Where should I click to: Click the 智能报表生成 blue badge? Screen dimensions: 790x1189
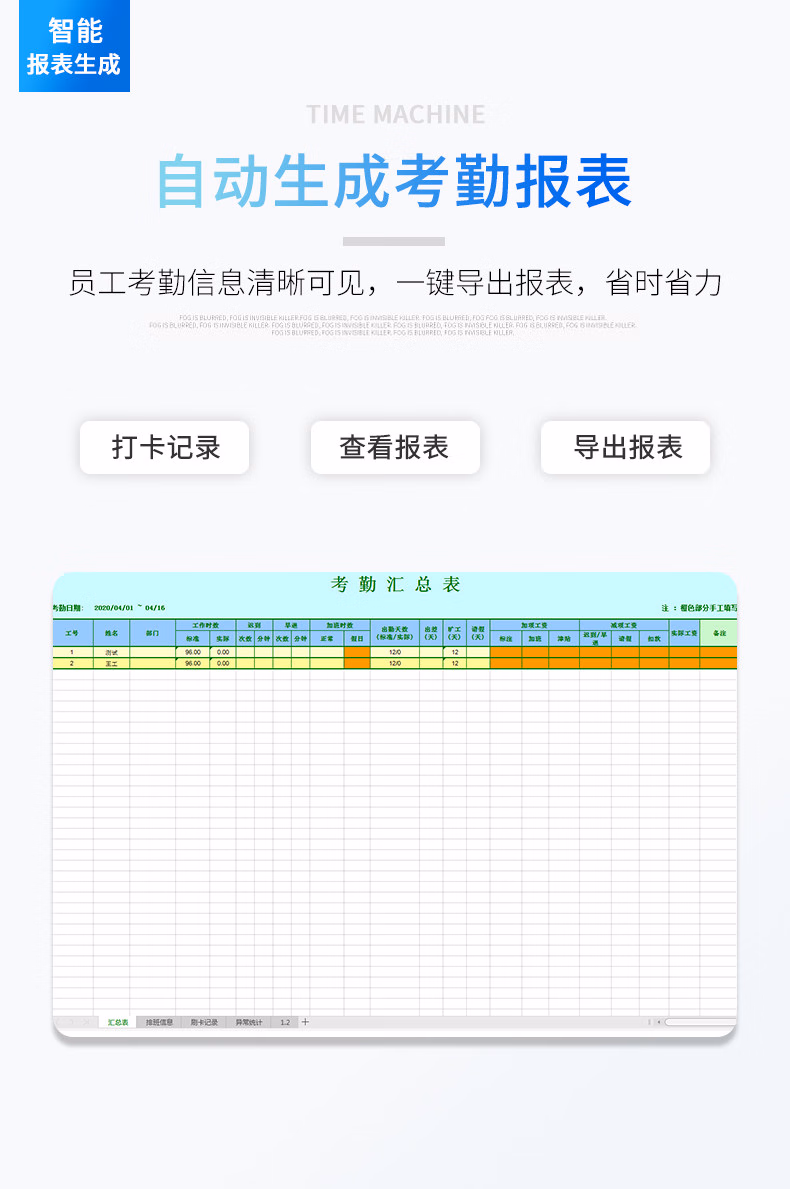tap(74, 45)
